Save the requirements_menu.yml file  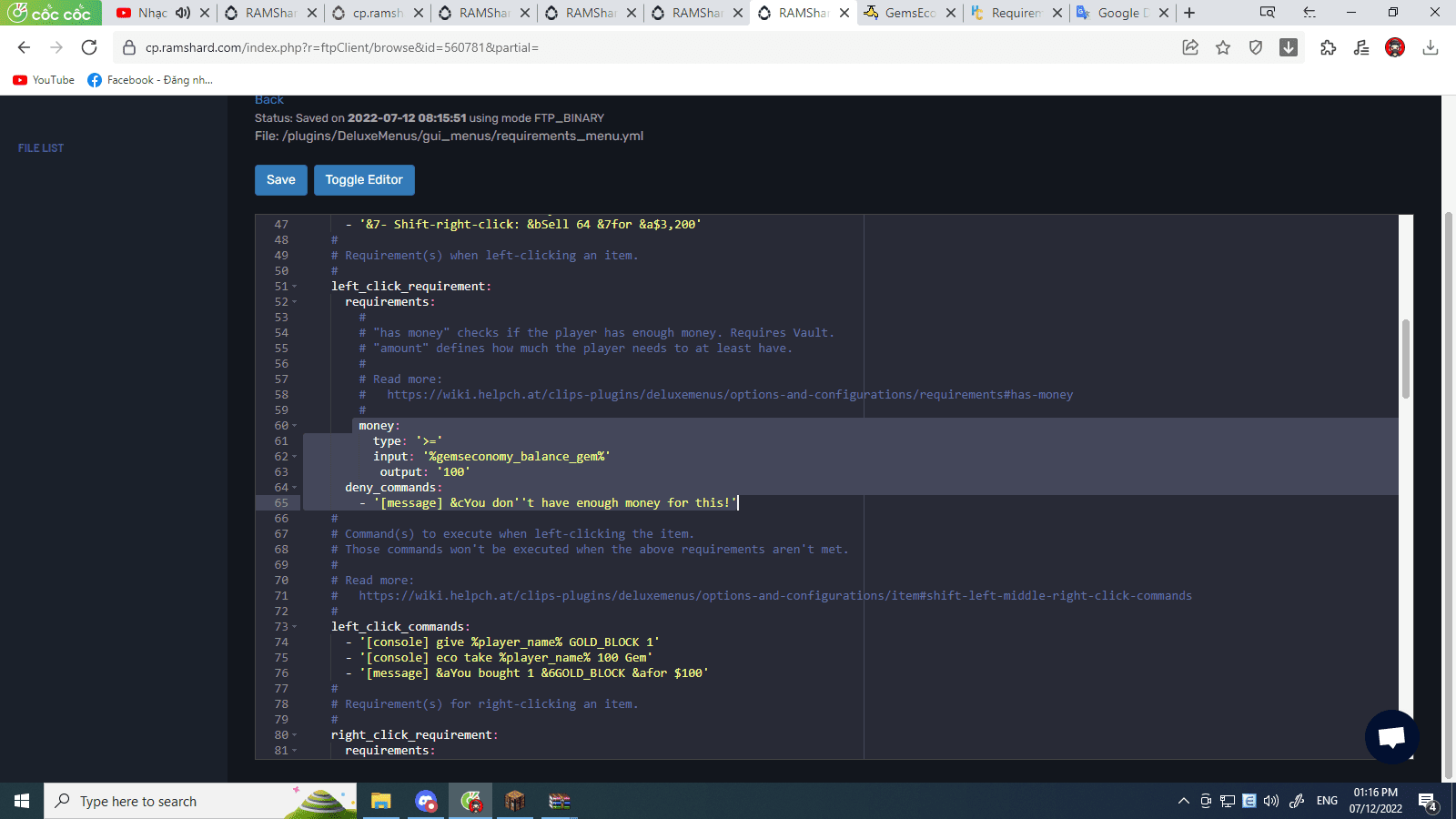[x=280, y=180]
